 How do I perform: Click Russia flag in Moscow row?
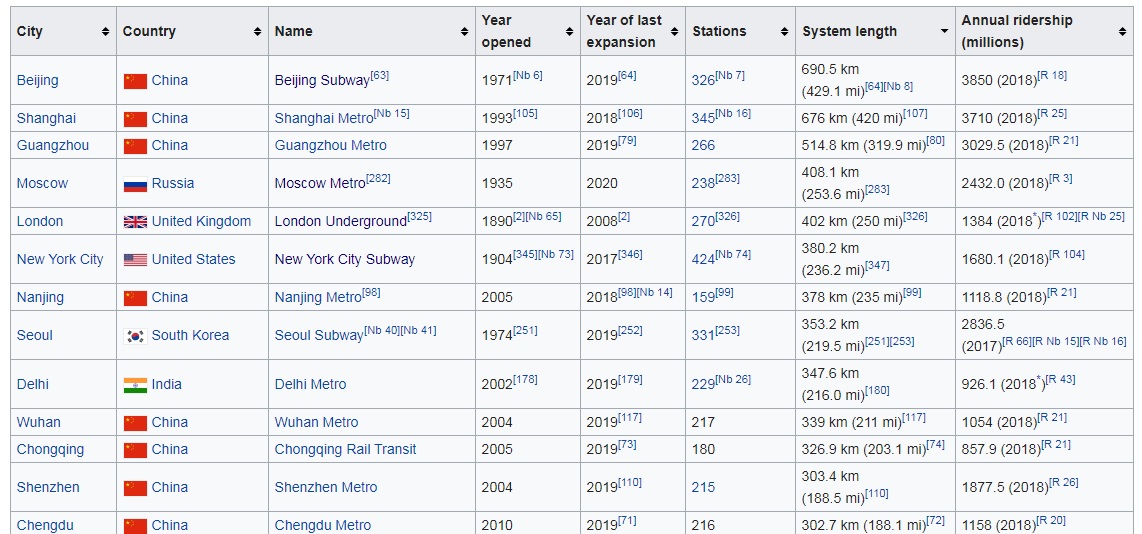point(135,184)
